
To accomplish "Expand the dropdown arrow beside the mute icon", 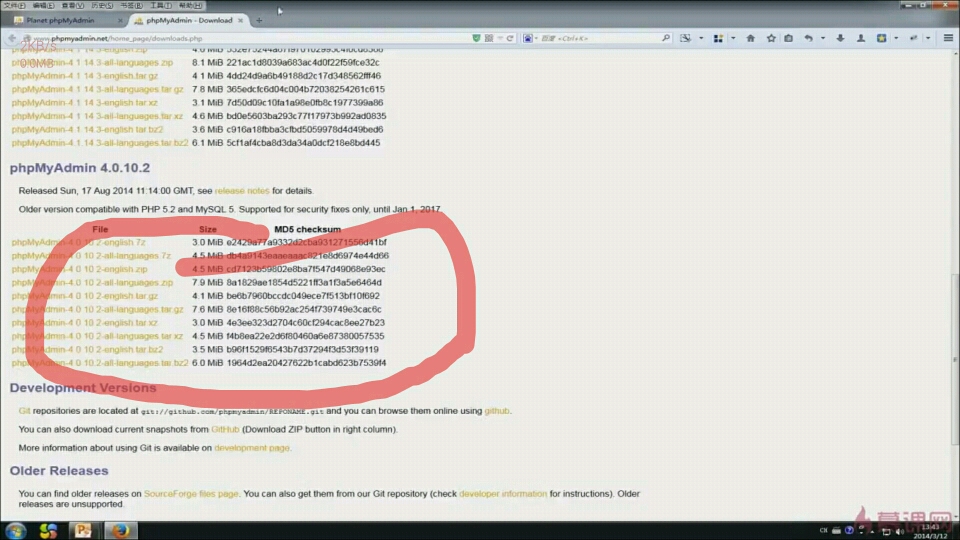I will 928,38.
